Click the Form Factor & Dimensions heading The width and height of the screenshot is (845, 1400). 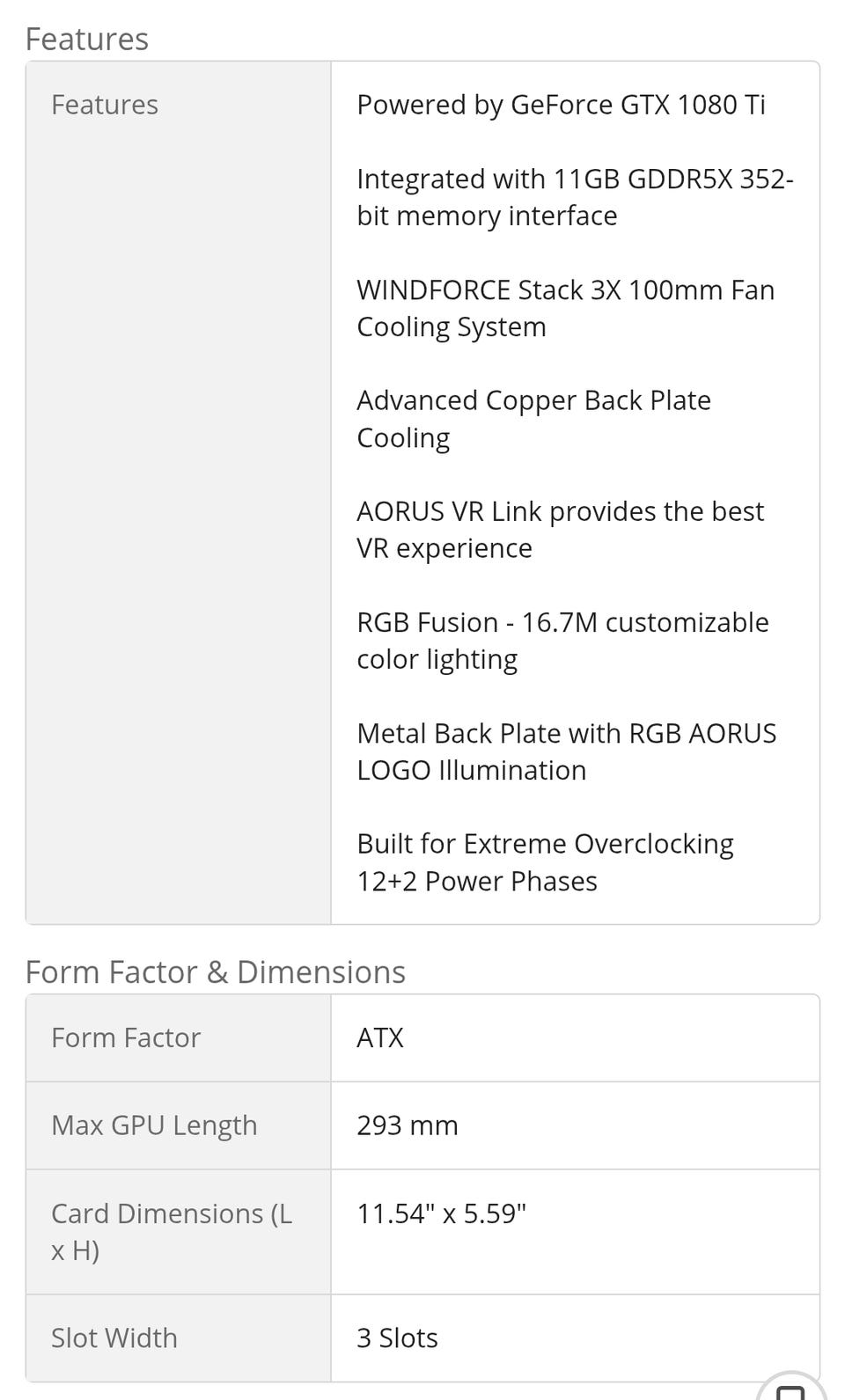(x=216, y=972)
